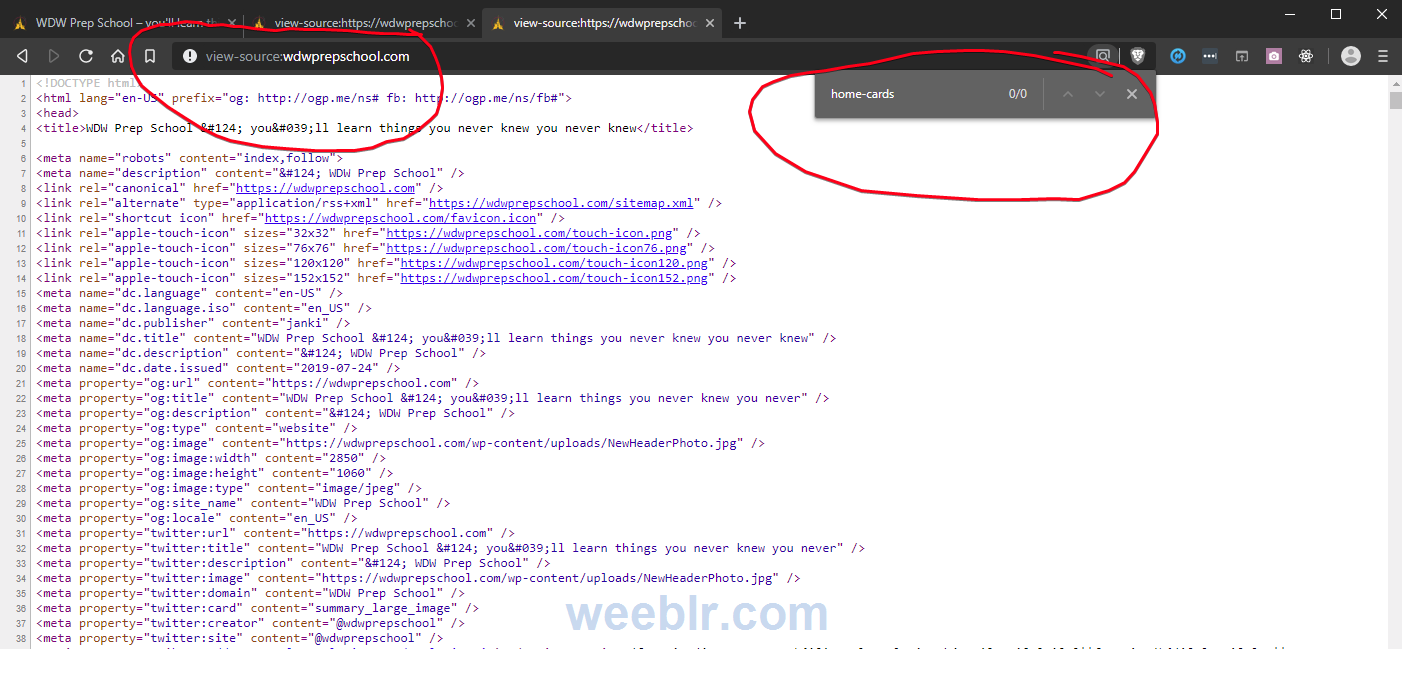Open the pink camera screenshot extension
The height and width of the screenshot is (679, 1402).
[x=1274, y=56]
